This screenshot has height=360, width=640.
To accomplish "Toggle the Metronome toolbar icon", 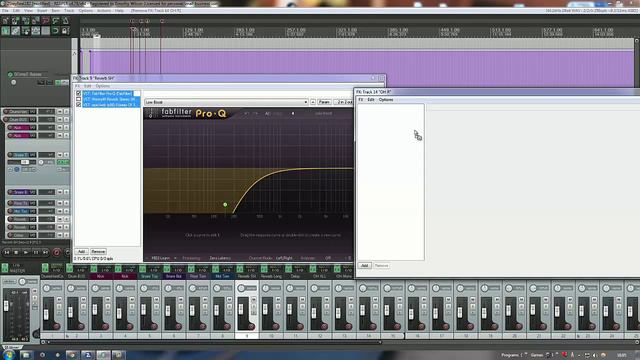I will point(65,20).
